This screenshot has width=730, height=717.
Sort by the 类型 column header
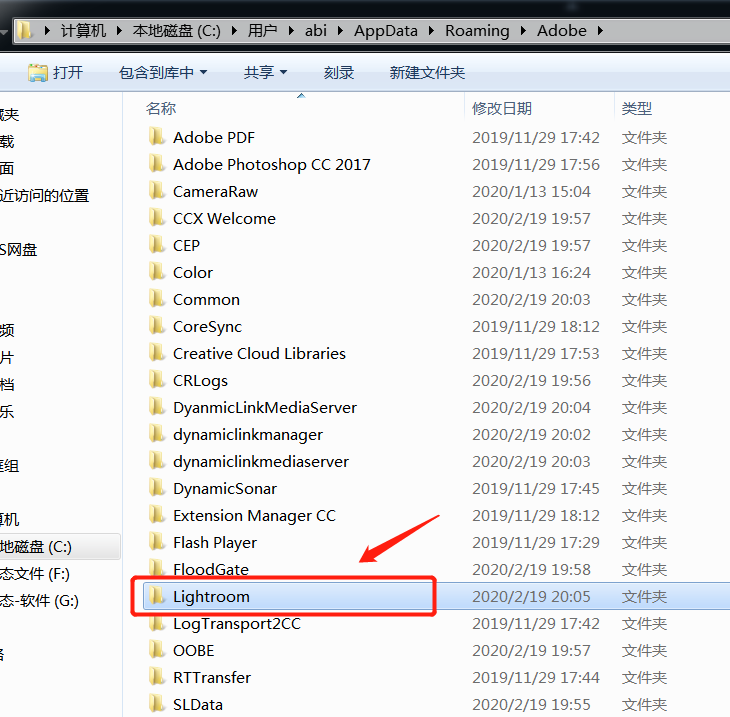[636, 108]
